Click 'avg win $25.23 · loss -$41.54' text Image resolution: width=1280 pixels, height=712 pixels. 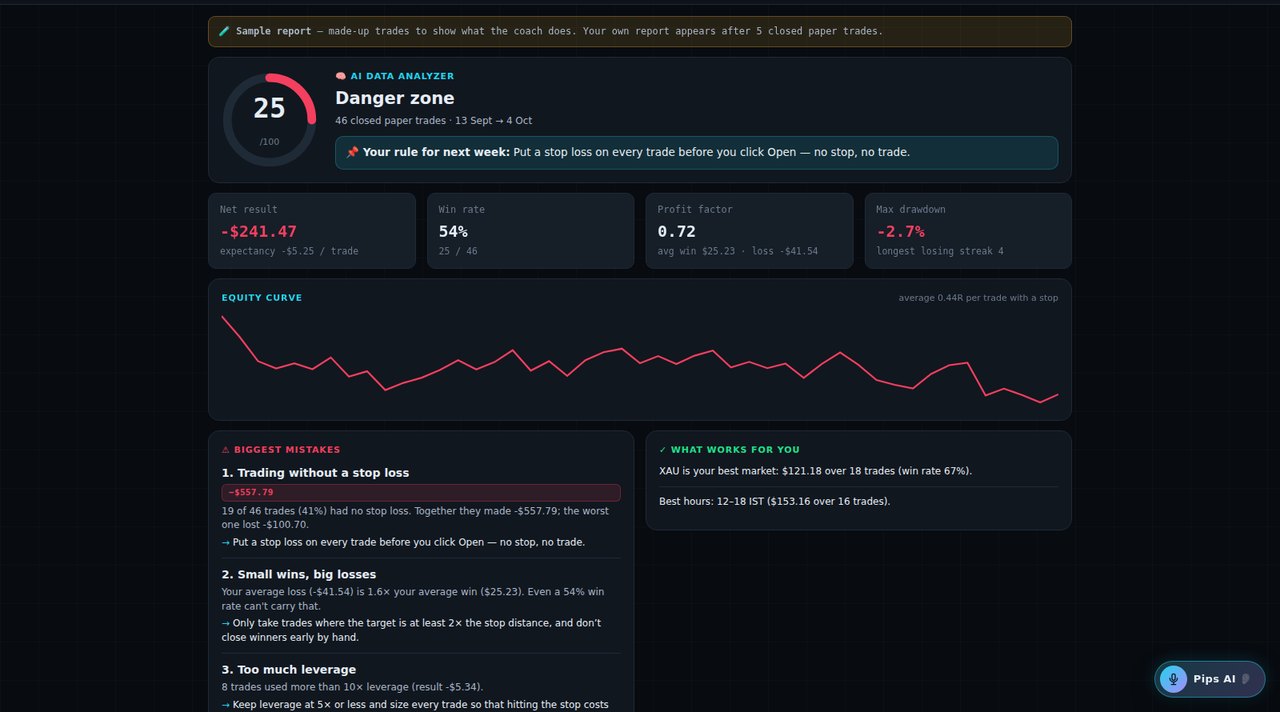737,251
